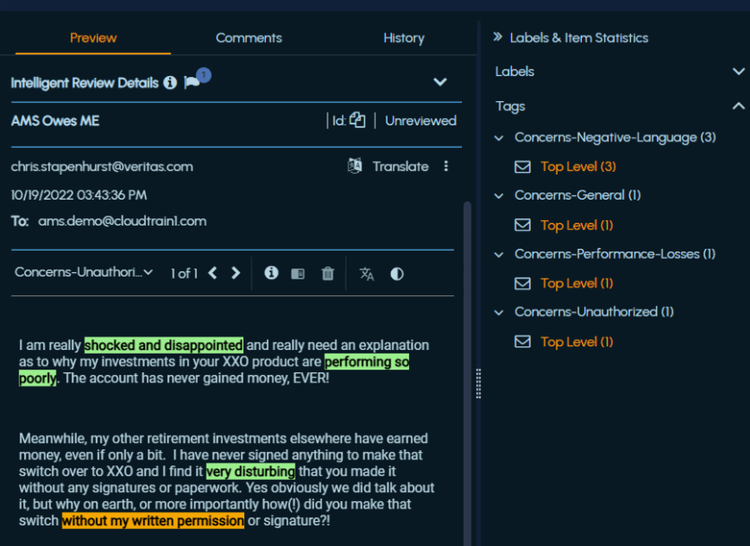This screenshot has height=546, width=750.
Task: Click the preview pane vertical scrollbar
Action: [x=467, y=373]
